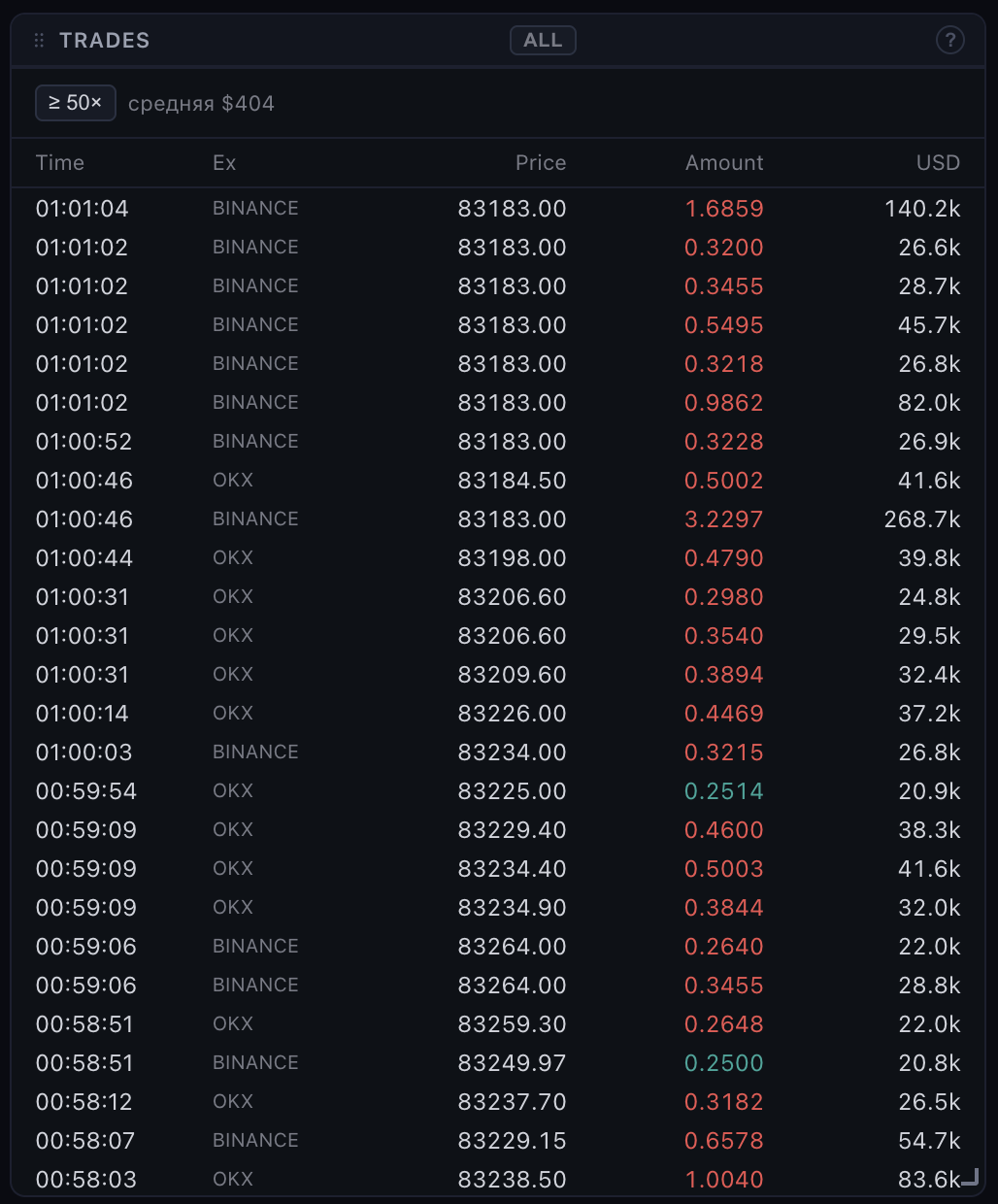Click the TRADES panel title

click(105, 41)
